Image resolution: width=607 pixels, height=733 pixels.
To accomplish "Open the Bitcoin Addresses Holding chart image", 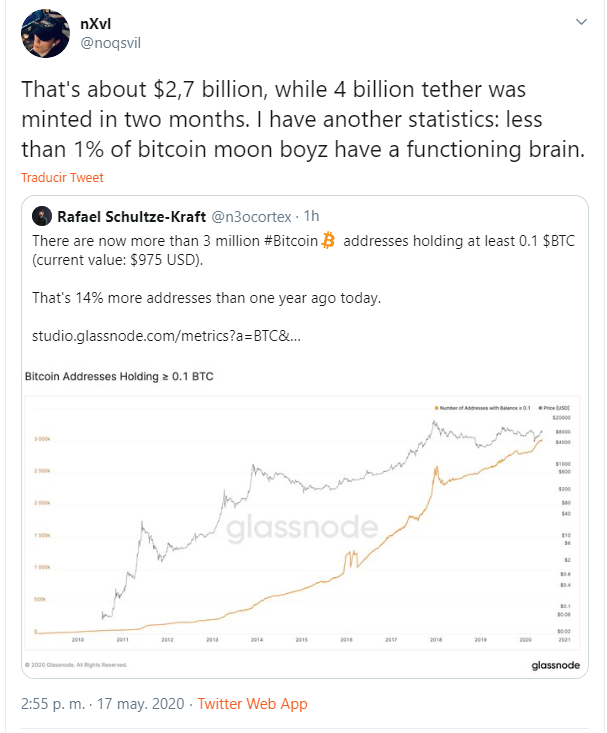I will [302, 522].
